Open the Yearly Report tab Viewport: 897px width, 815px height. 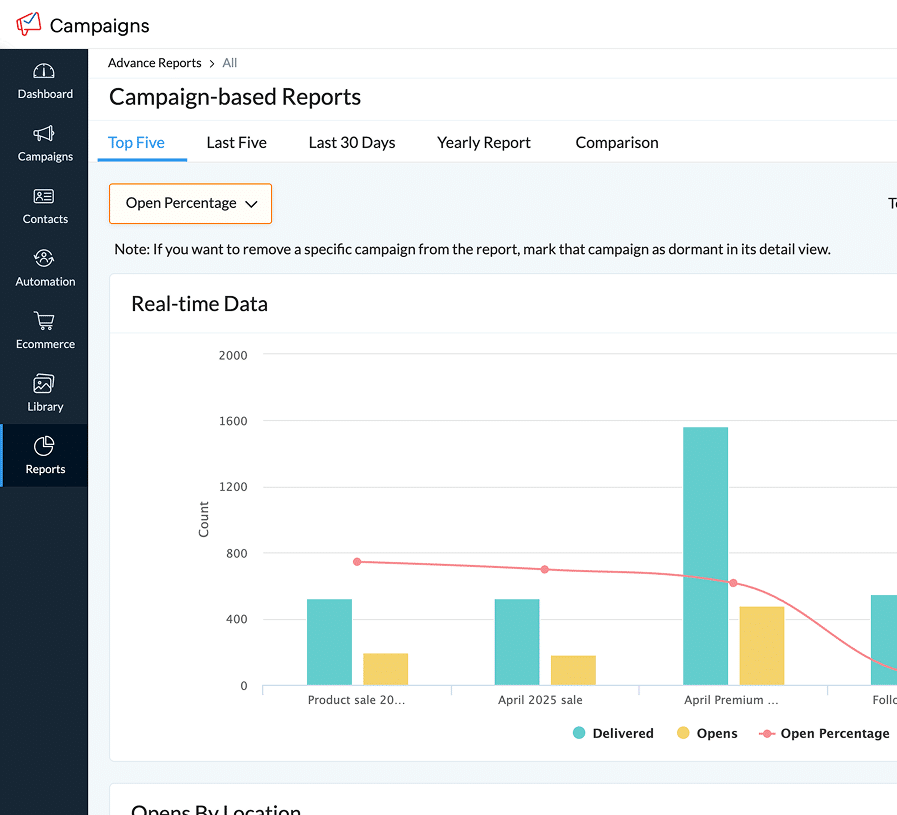tap(484, 143)
